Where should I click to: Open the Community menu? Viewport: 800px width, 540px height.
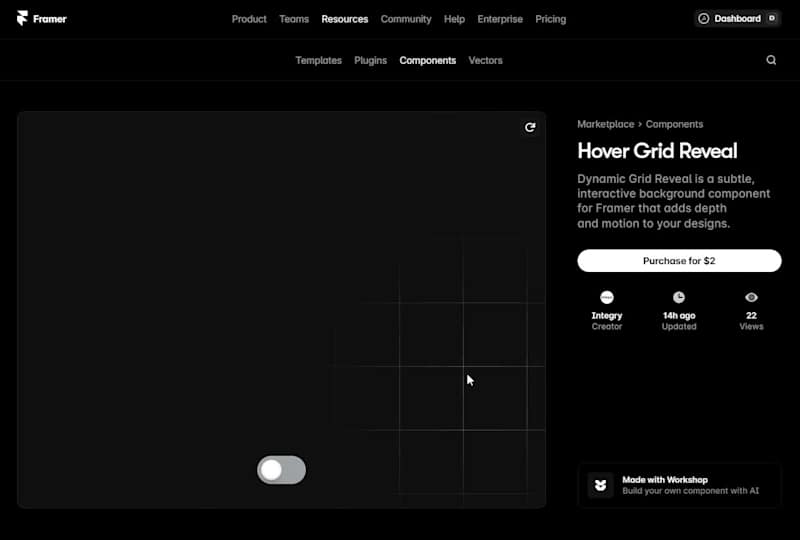(406, 19)
